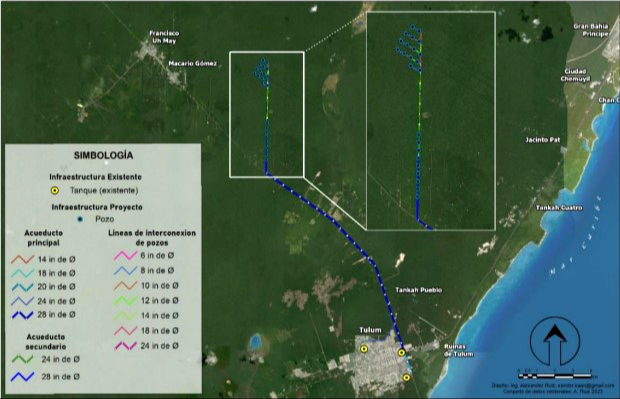
Task: Click the Pozo legend dot symbol
Action: 81,219
